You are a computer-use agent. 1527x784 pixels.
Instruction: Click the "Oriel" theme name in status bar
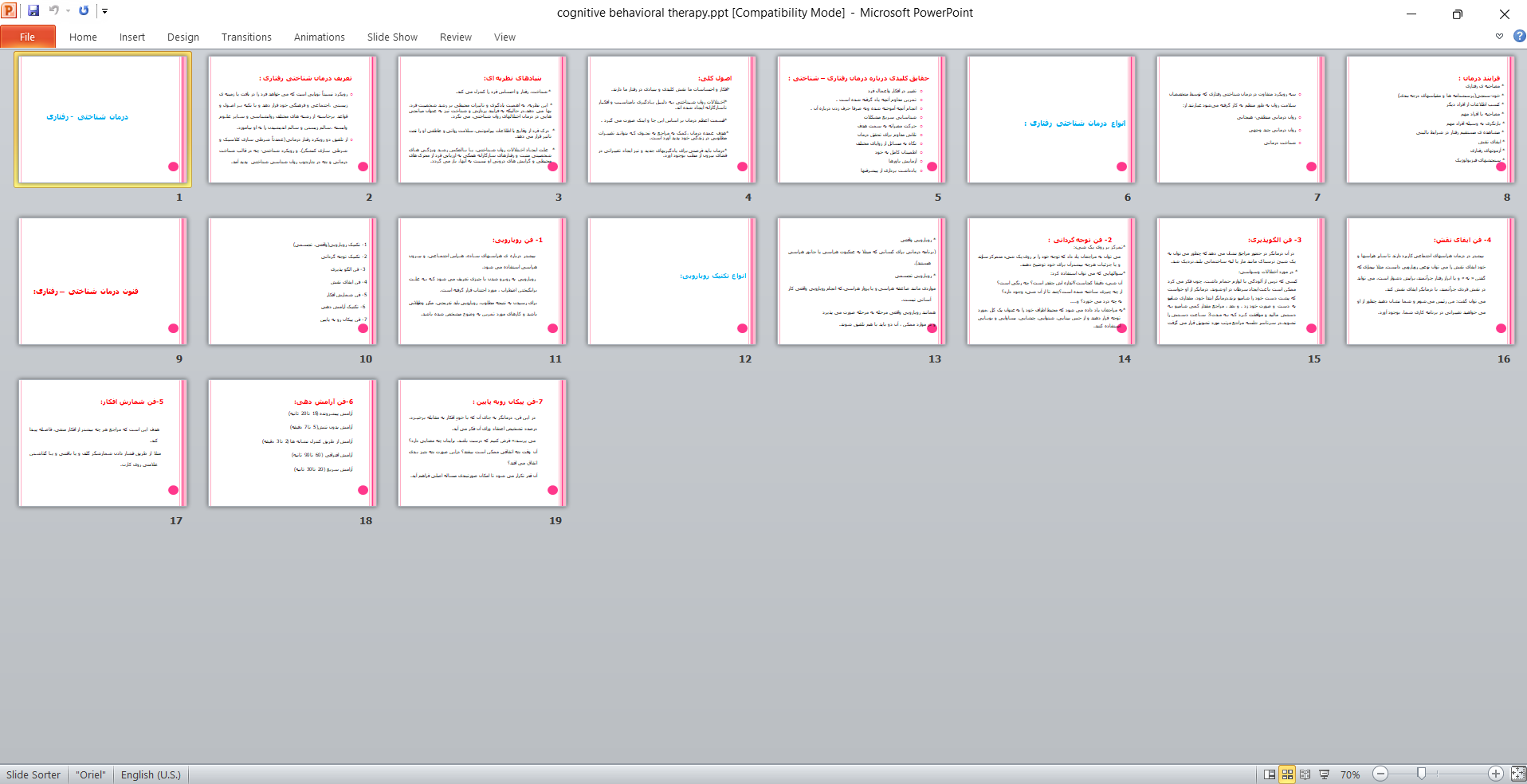pos(91,774)
